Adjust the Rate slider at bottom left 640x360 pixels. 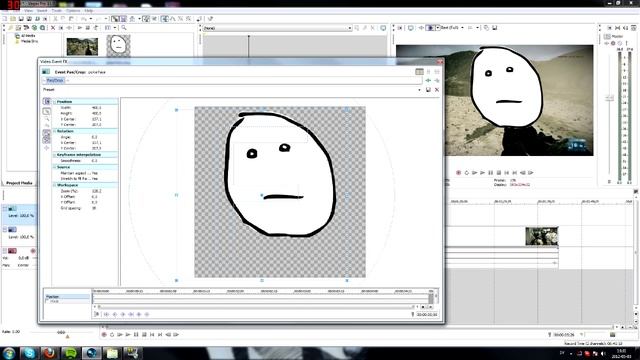tap(61, 332)
